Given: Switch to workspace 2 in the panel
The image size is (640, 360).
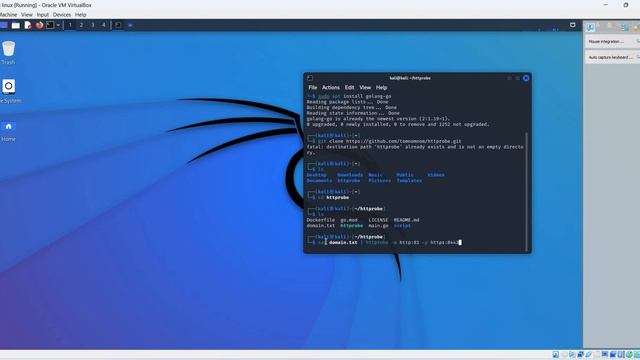Looking at the screenshot, I should pos(81,25).
